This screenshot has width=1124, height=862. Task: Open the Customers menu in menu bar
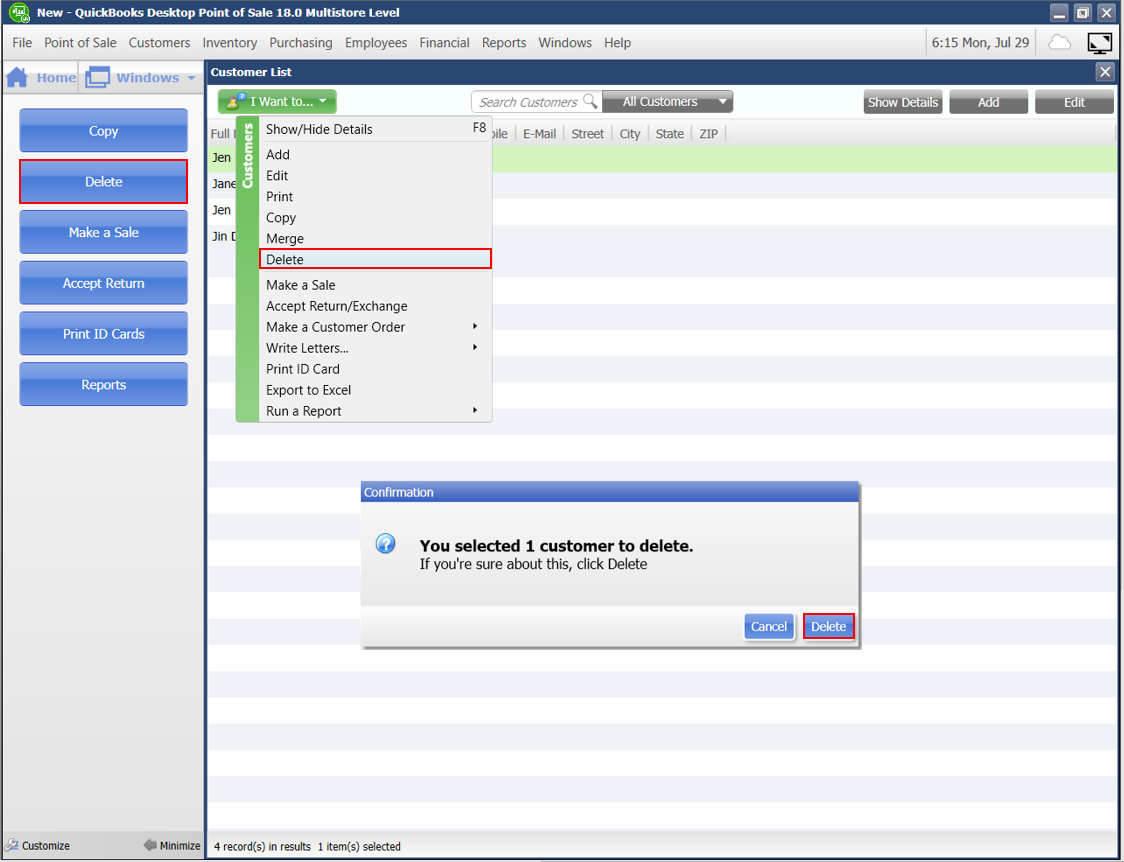click(x=159, y=43)
